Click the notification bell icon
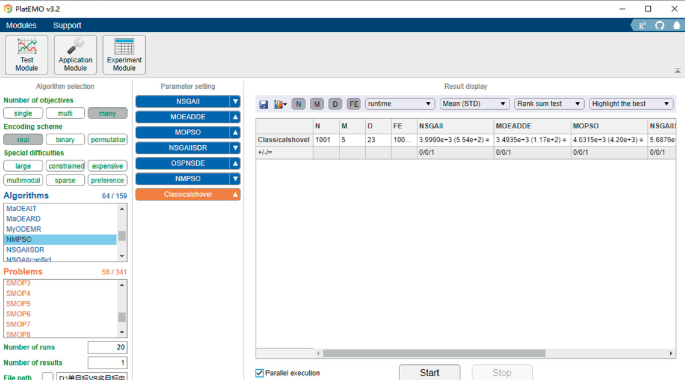 [677, 25]
